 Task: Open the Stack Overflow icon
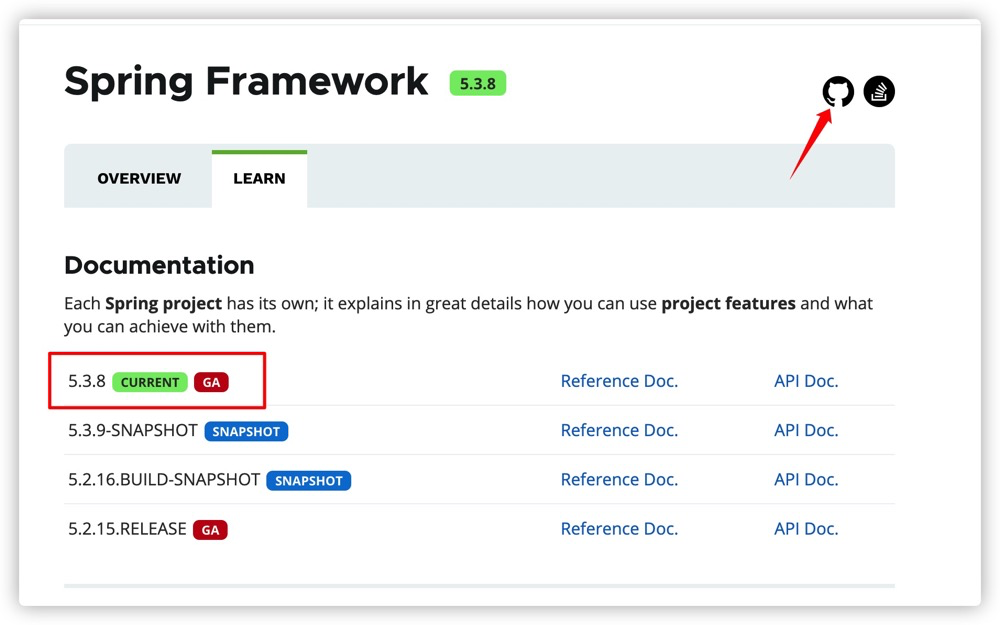(x=879, y=92)
